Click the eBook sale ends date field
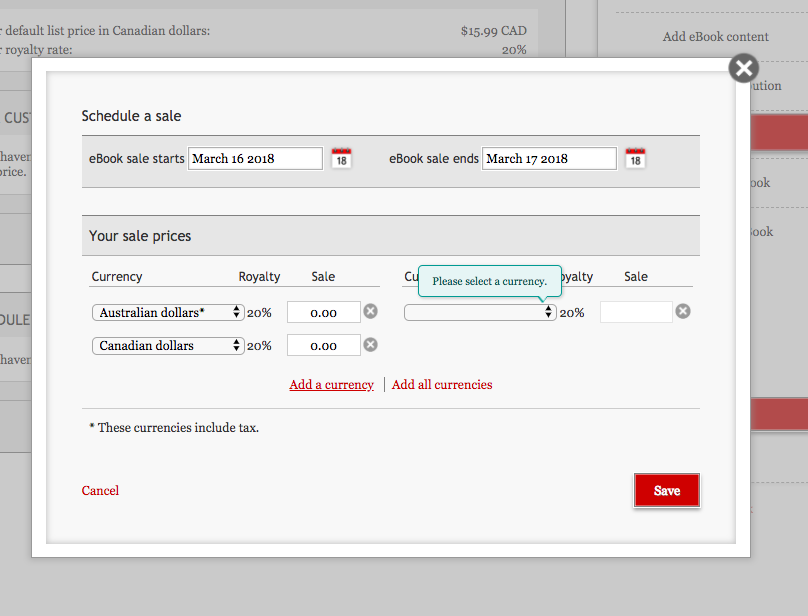The height and width of the screenshot is (616, 808). [549, 158]
